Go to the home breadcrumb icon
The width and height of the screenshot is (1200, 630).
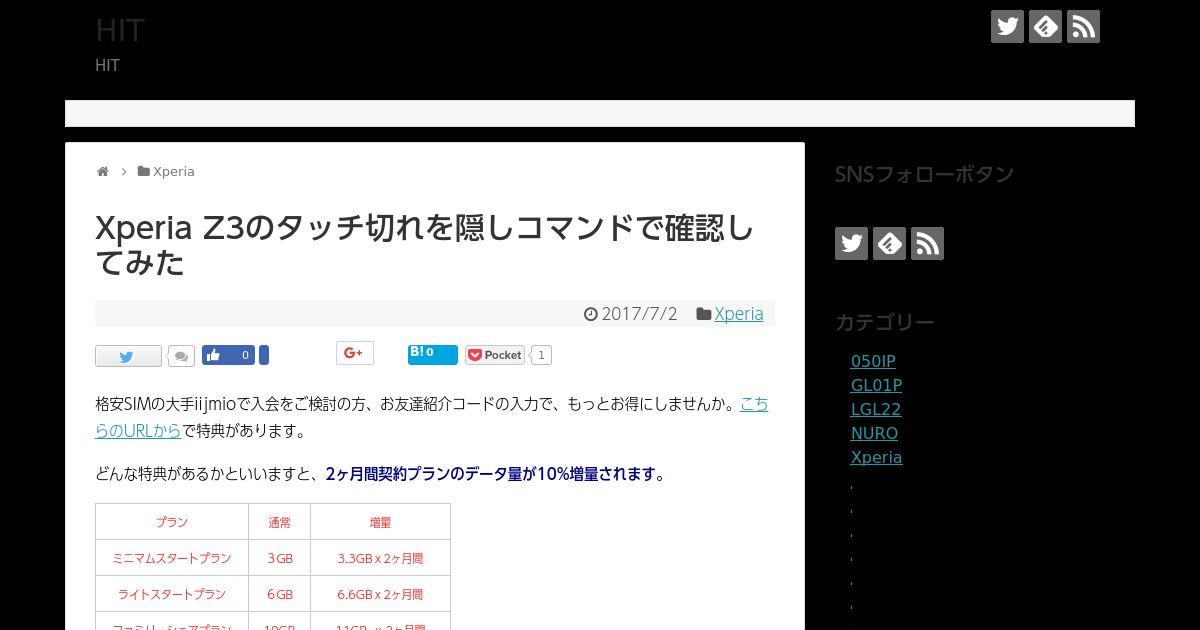coord(102,171)
